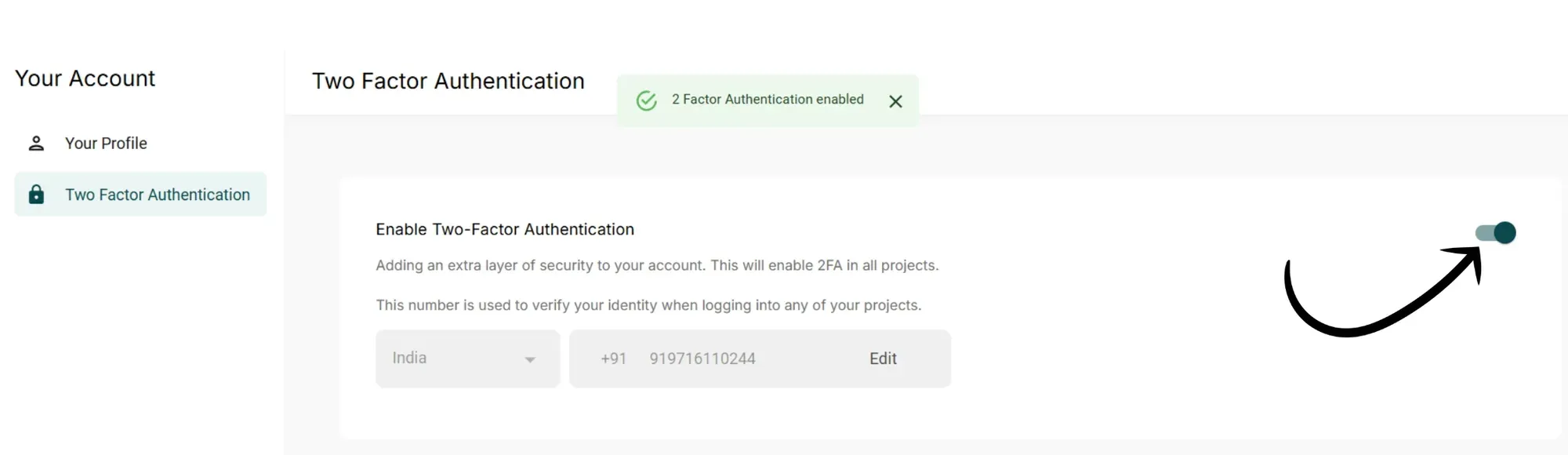Click the phone number input field
The width and height of the screenshot is (1568, 455).
pos(702,359)
